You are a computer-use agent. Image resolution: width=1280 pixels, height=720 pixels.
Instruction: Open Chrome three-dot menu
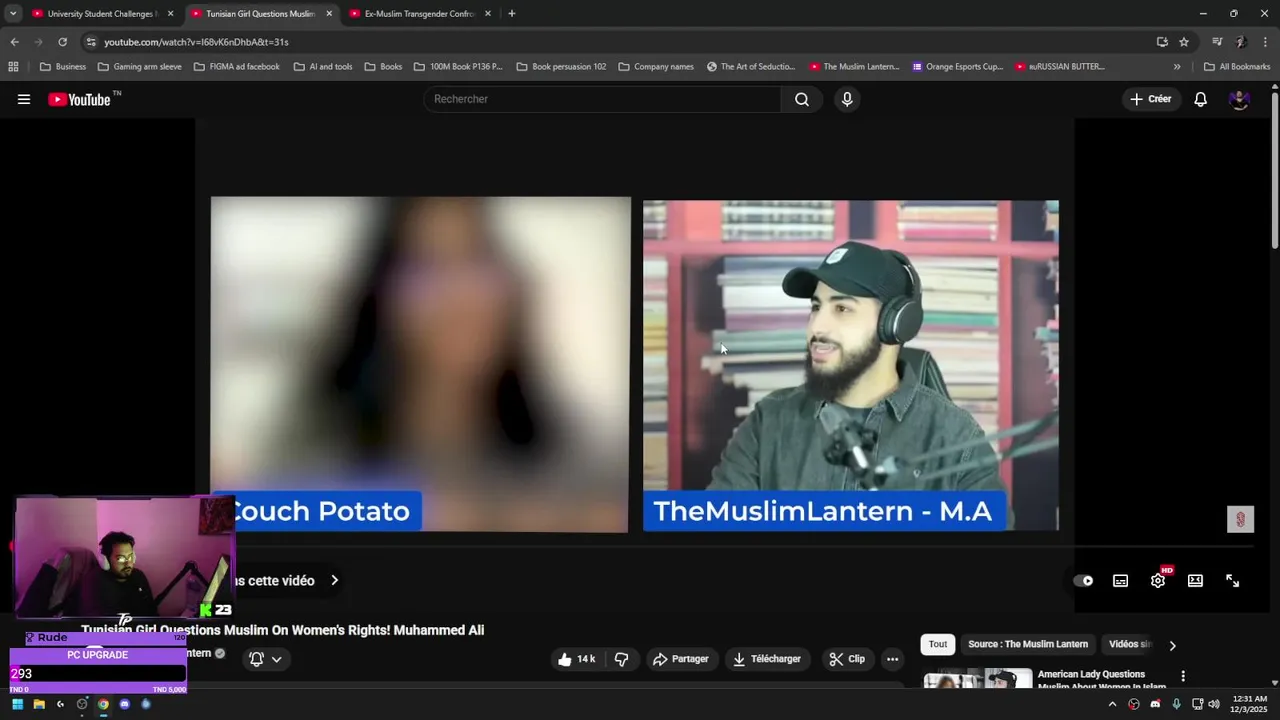coord(1266,42)
